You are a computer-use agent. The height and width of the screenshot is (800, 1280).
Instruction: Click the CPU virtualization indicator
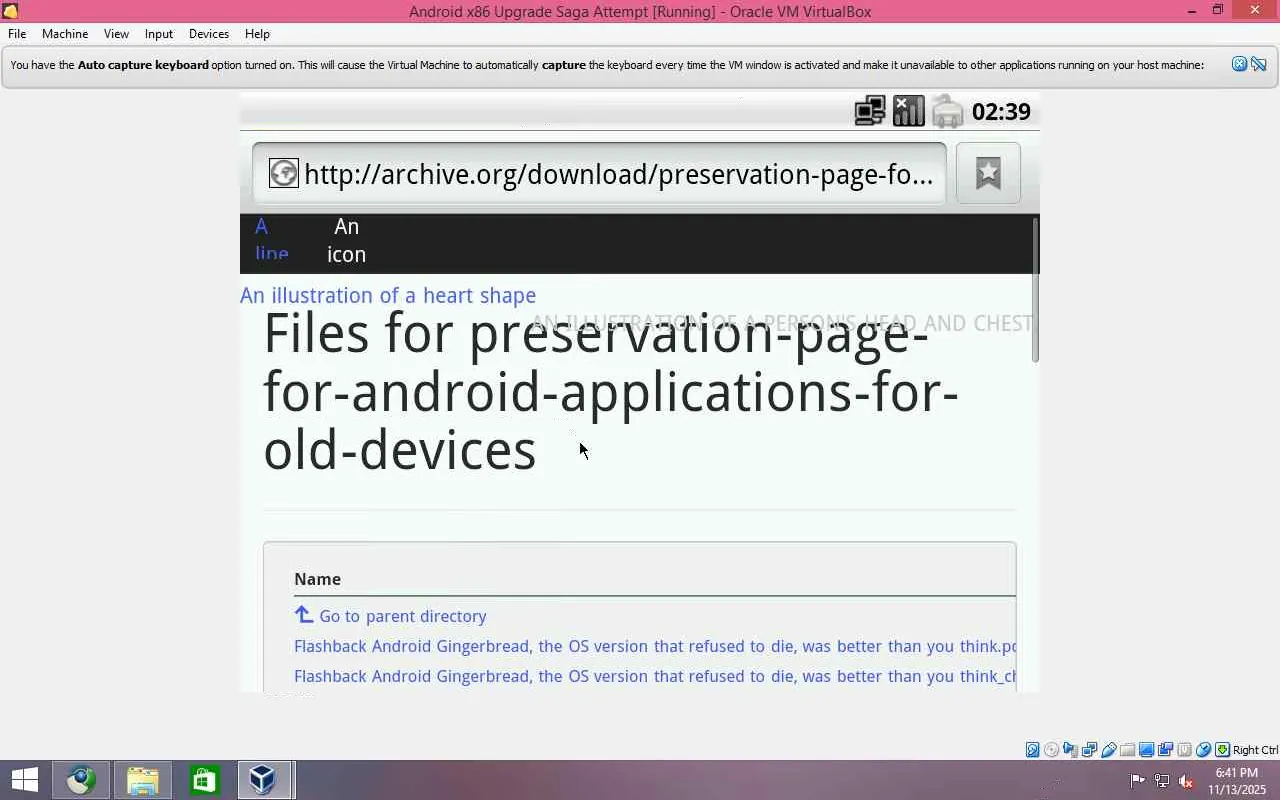pos(1185,750)
